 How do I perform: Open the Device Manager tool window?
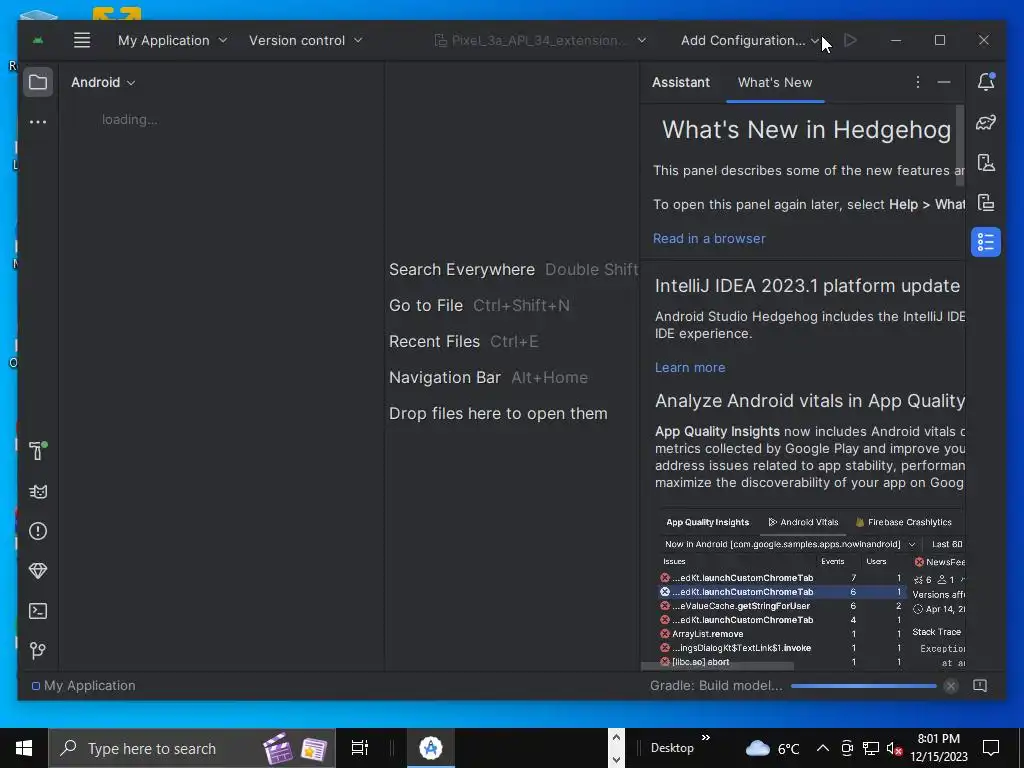coord(986,162)
